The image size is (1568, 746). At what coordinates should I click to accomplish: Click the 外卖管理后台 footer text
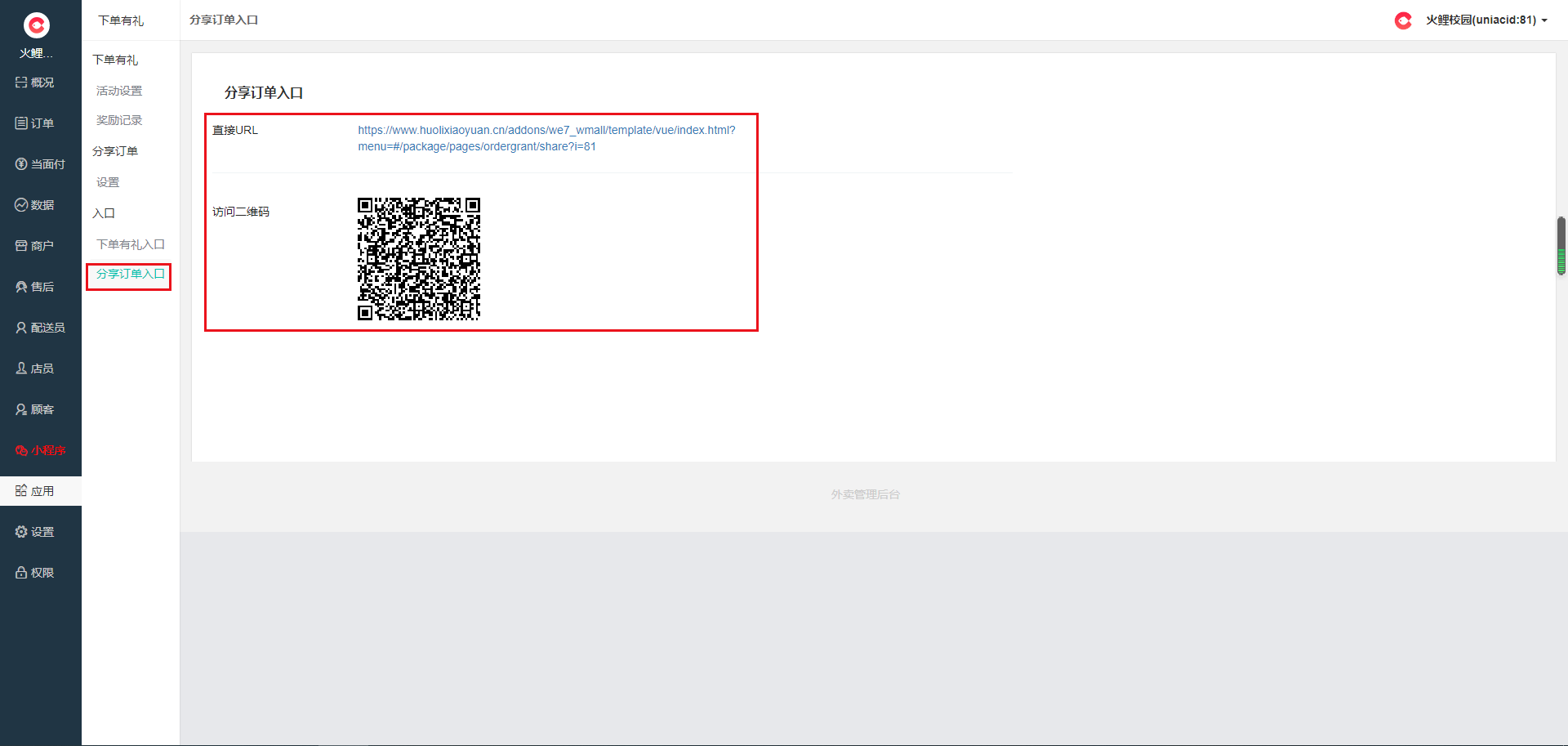point(866,494)
